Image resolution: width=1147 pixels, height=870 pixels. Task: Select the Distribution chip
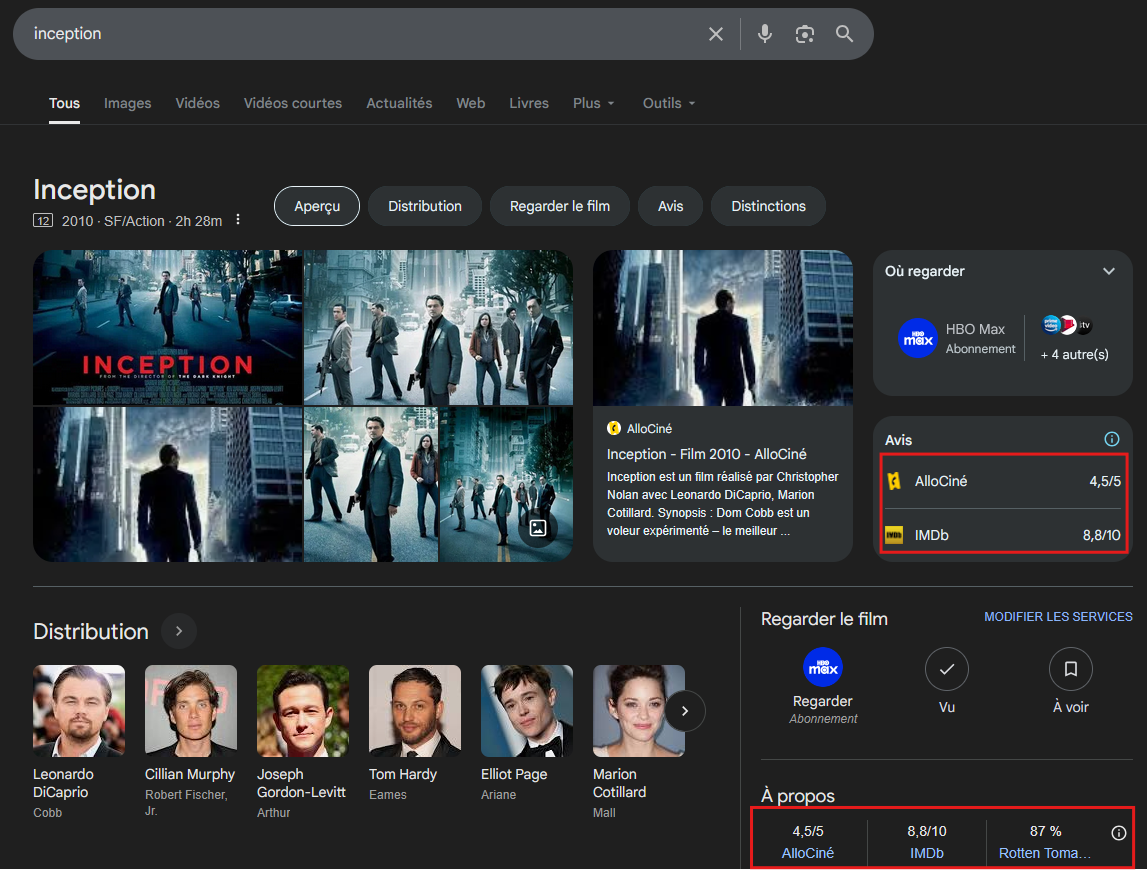tap(425, 206)
